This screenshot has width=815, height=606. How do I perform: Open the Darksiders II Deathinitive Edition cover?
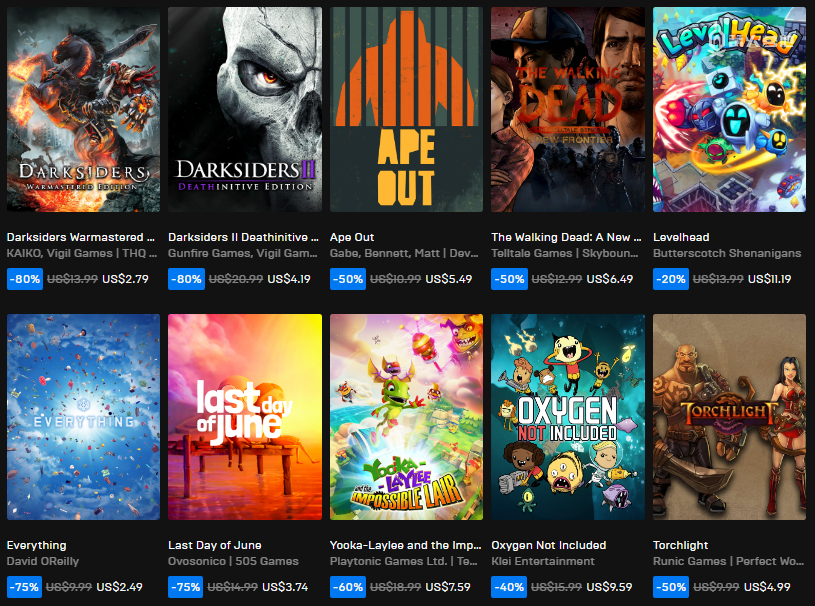pyautogui.click(x=245, y=109)
